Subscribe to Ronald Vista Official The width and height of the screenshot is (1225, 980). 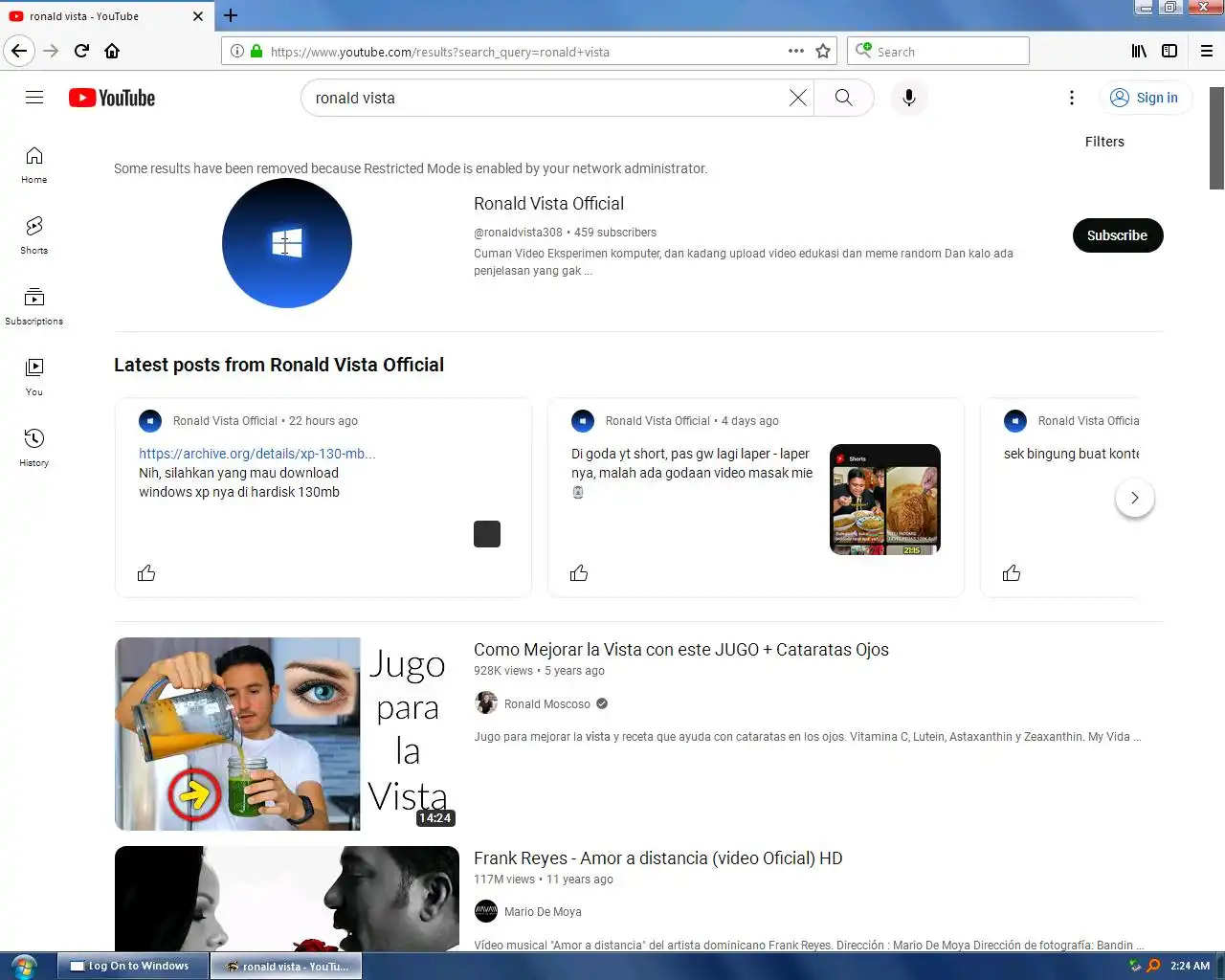coord(1117,235)
